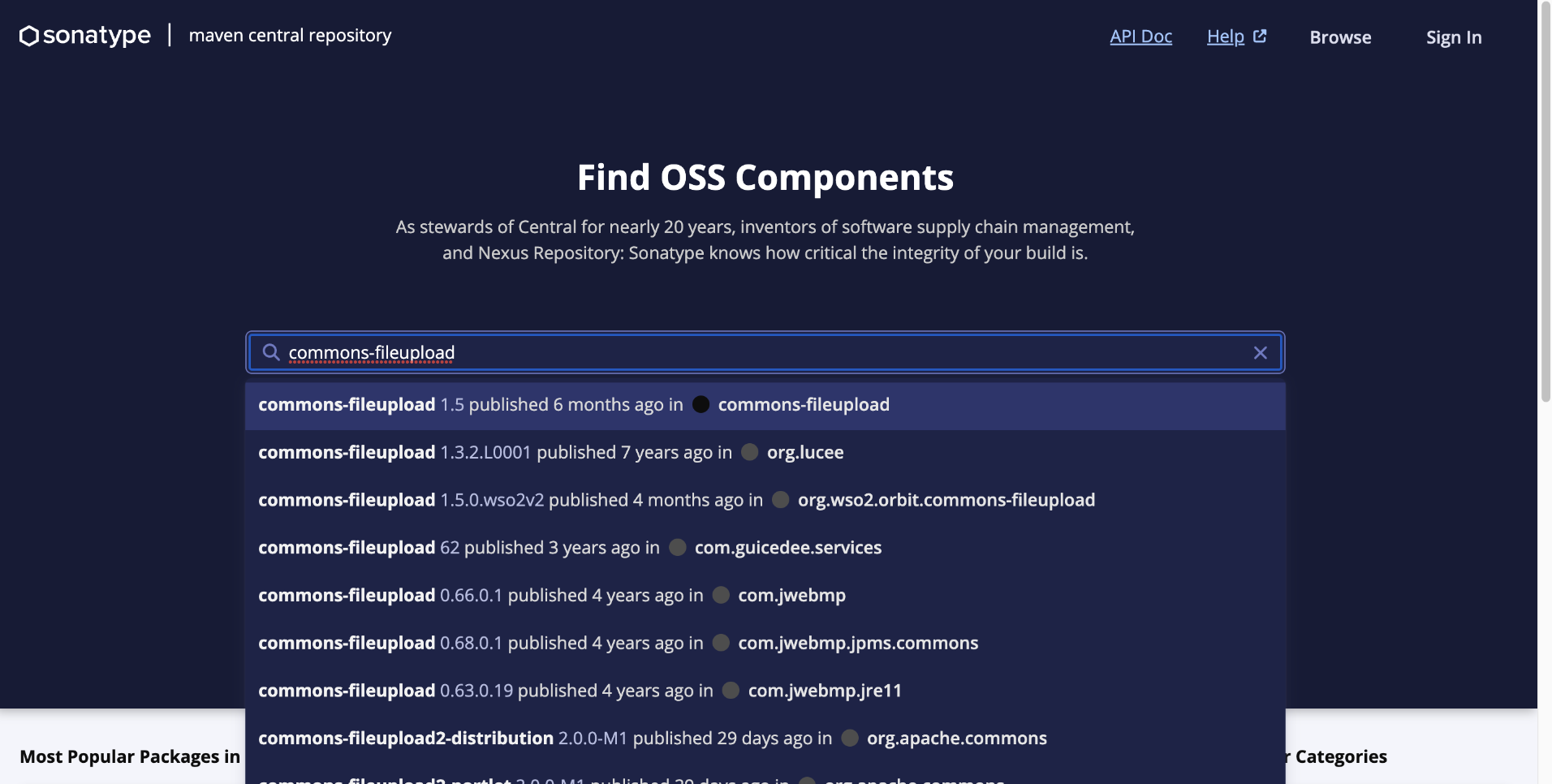Open the Help link
This screenshot has width=1552, height=784.
pyautogui.click(x=1225, y=37)
